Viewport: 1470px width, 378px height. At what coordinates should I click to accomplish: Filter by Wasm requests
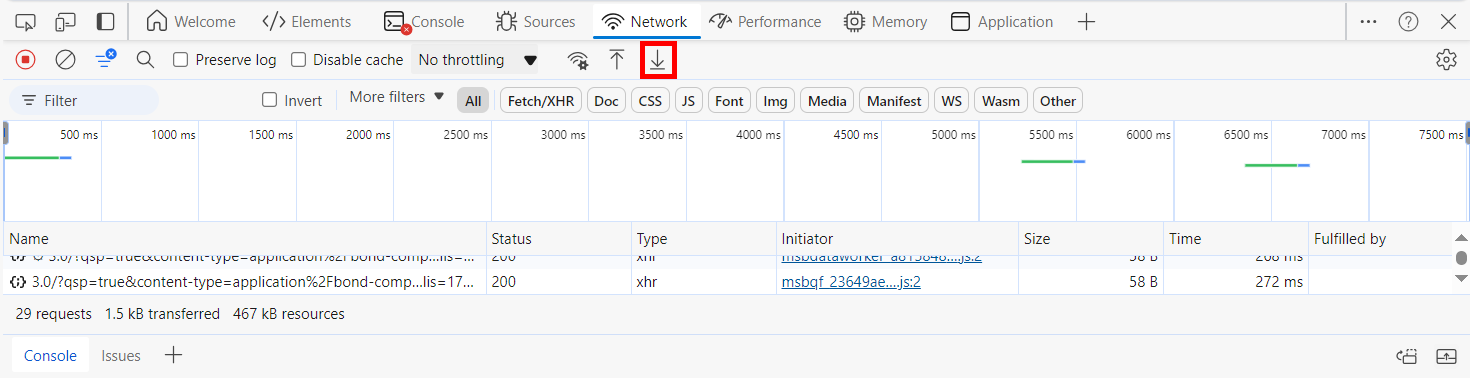(1001, 100)
